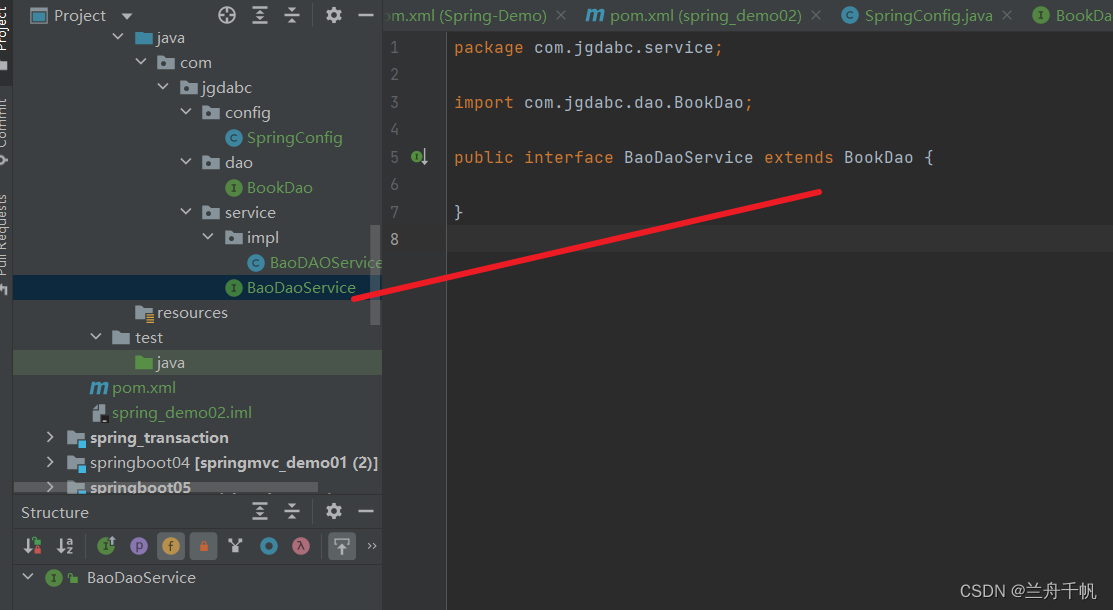
Task: Toggle show fields in Structure
Action: click(171, 545)
